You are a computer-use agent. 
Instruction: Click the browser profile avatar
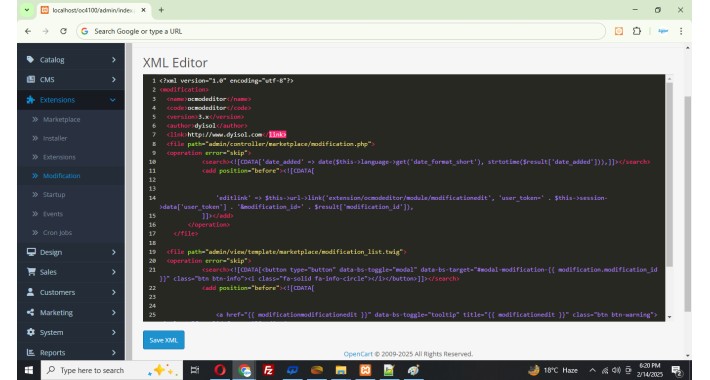tap(663, 31)
